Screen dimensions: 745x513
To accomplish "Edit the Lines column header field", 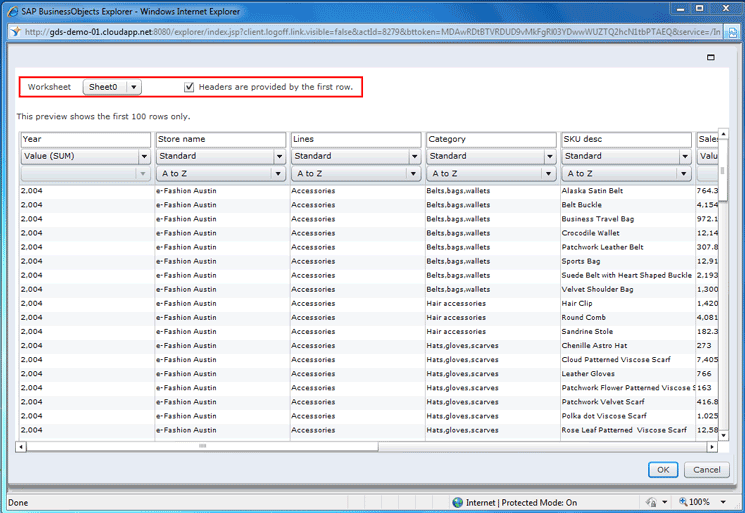I will coord(355,140).
